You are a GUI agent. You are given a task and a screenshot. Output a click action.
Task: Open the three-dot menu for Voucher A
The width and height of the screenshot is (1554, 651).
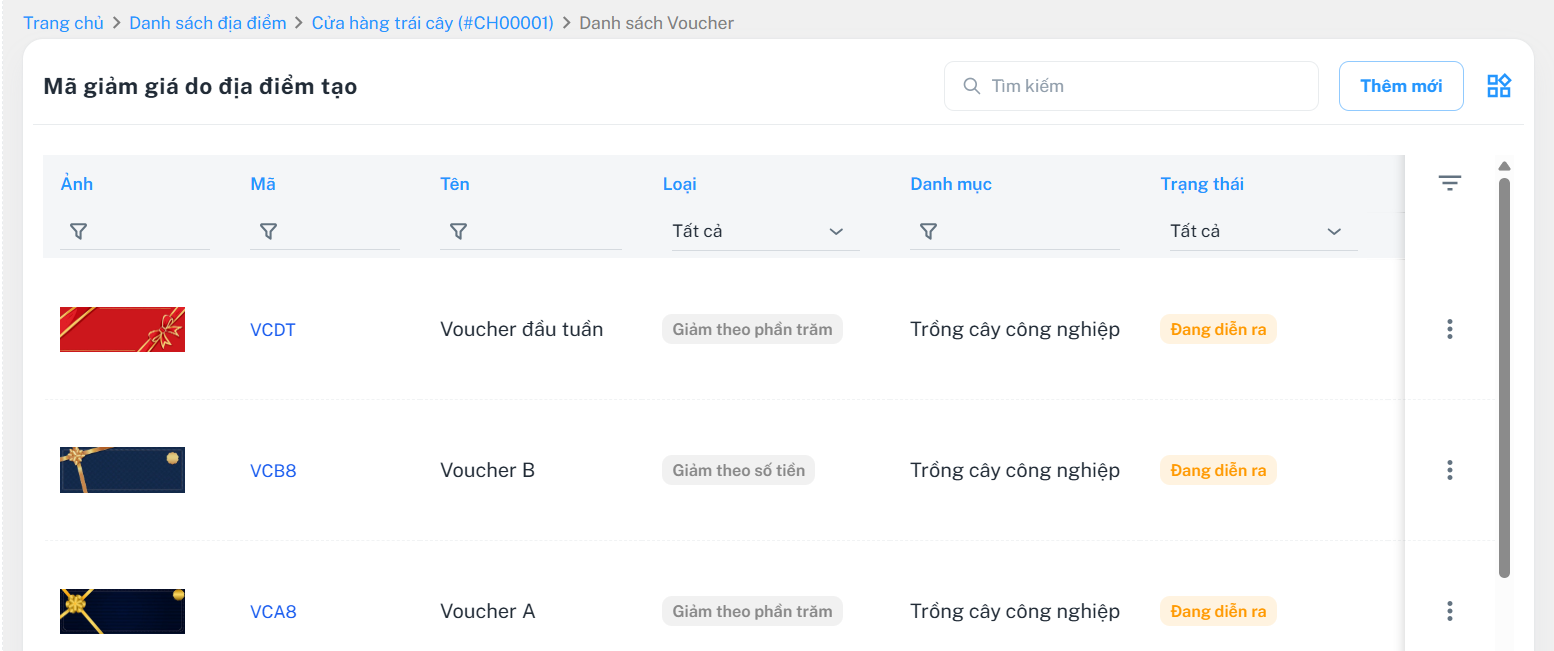pos(1449,611)
